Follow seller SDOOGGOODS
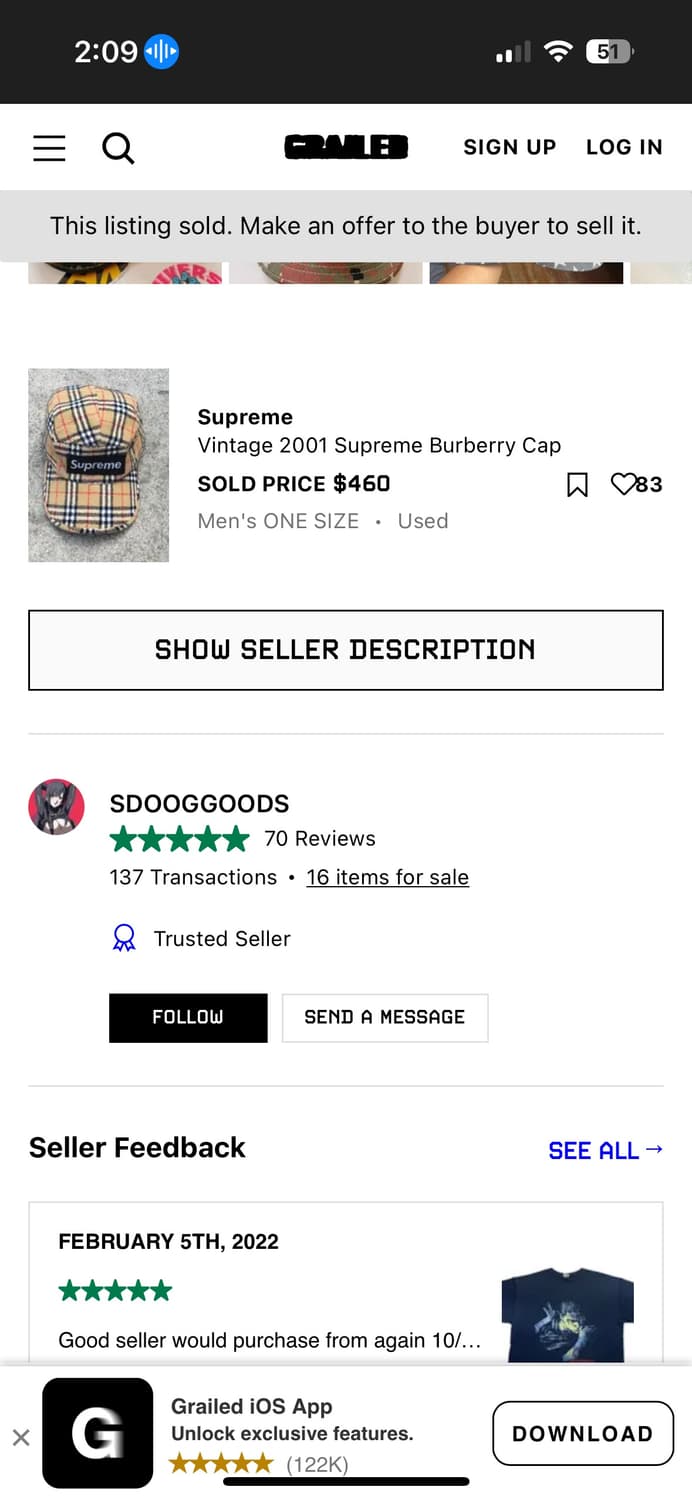Viewport: 692px width, 1500px height. point(188,1017)
